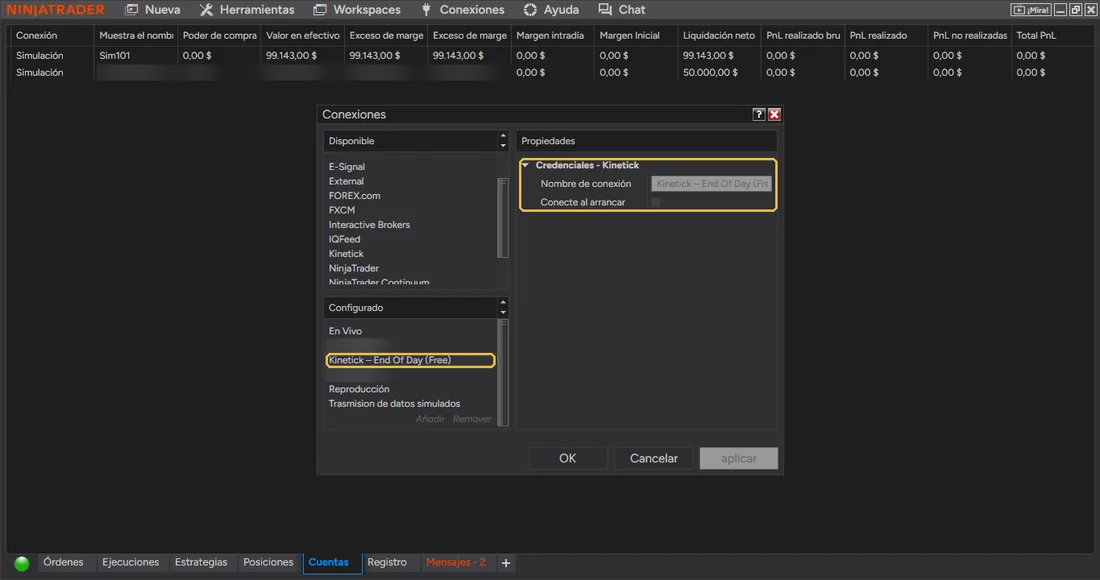Click the Disponible list scrollbar
Screen dimensions: 1100x580
(x=502, y=217)
